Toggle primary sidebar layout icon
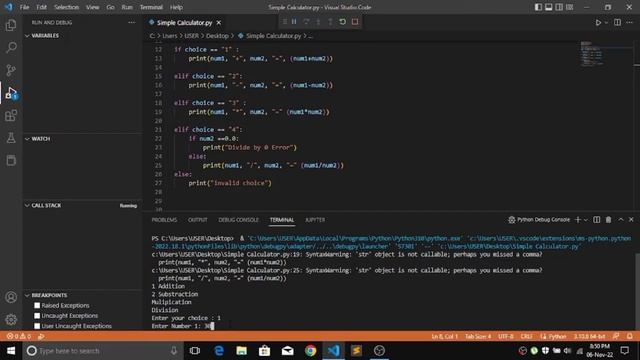The width and height of the screenshot is (640, 360). click(x=538, y=7)
